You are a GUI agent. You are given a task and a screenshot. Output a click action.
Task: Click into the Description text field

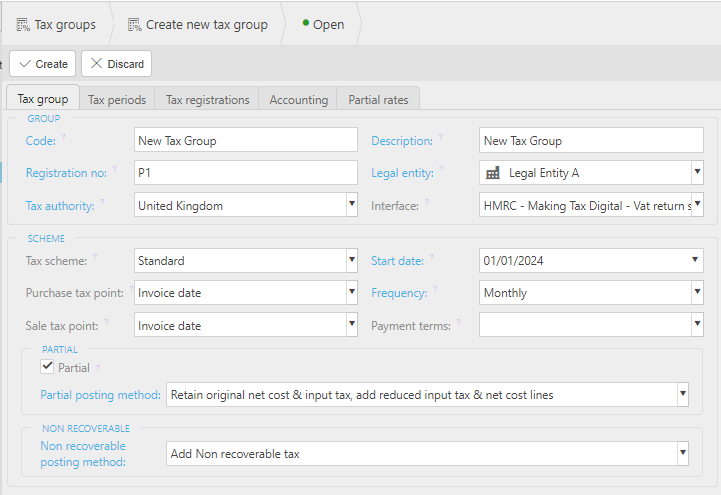590,141
